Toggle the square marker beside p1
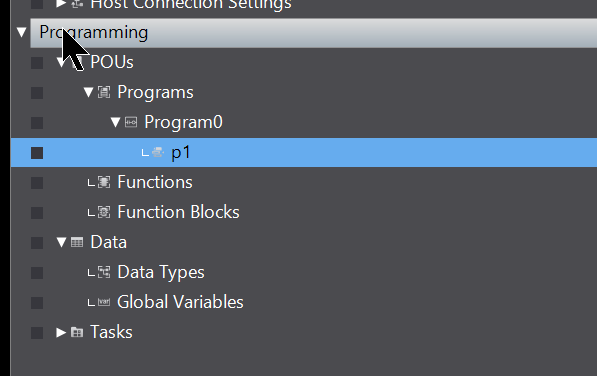The width and height of the screenshot is (597, 376). click(37, 153)
